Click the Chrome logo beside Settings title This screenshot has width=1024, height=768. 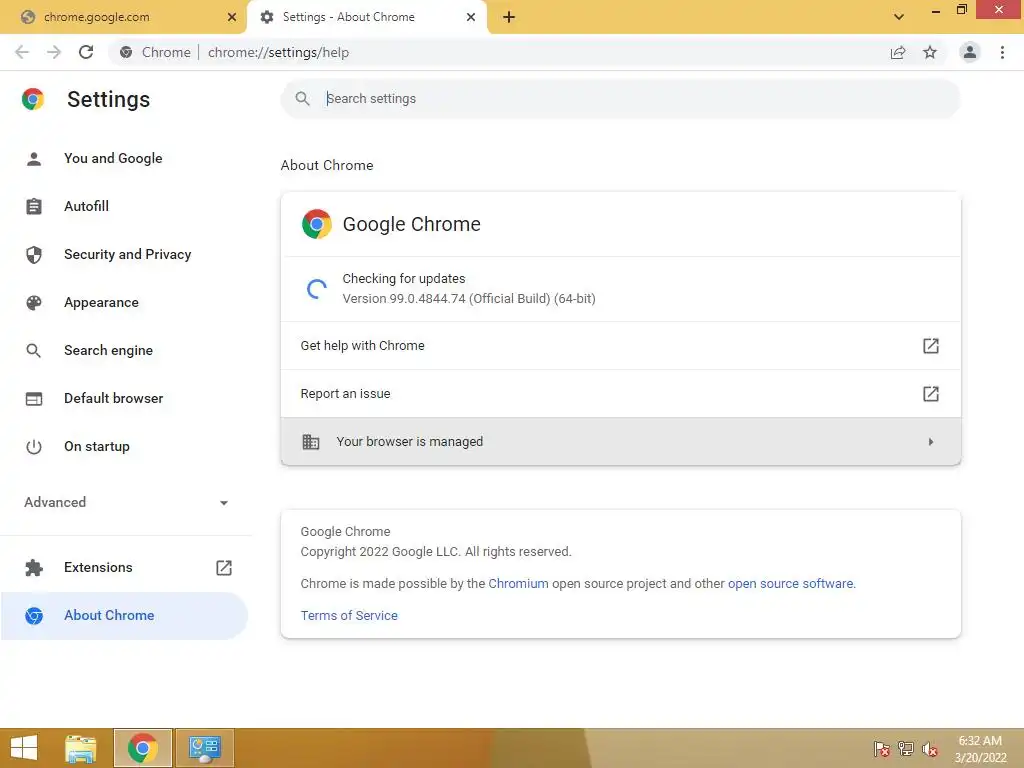(x=33, y=99)
